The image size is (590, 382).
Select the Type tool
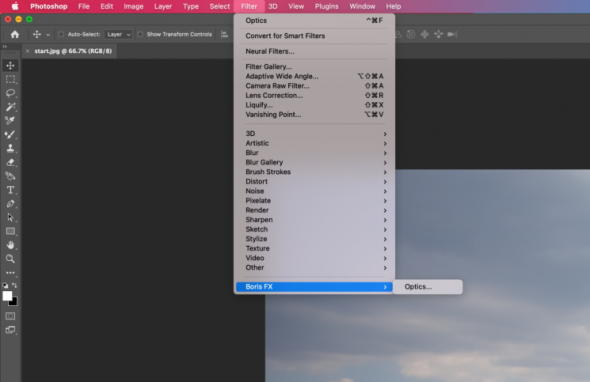click(10, 190)
